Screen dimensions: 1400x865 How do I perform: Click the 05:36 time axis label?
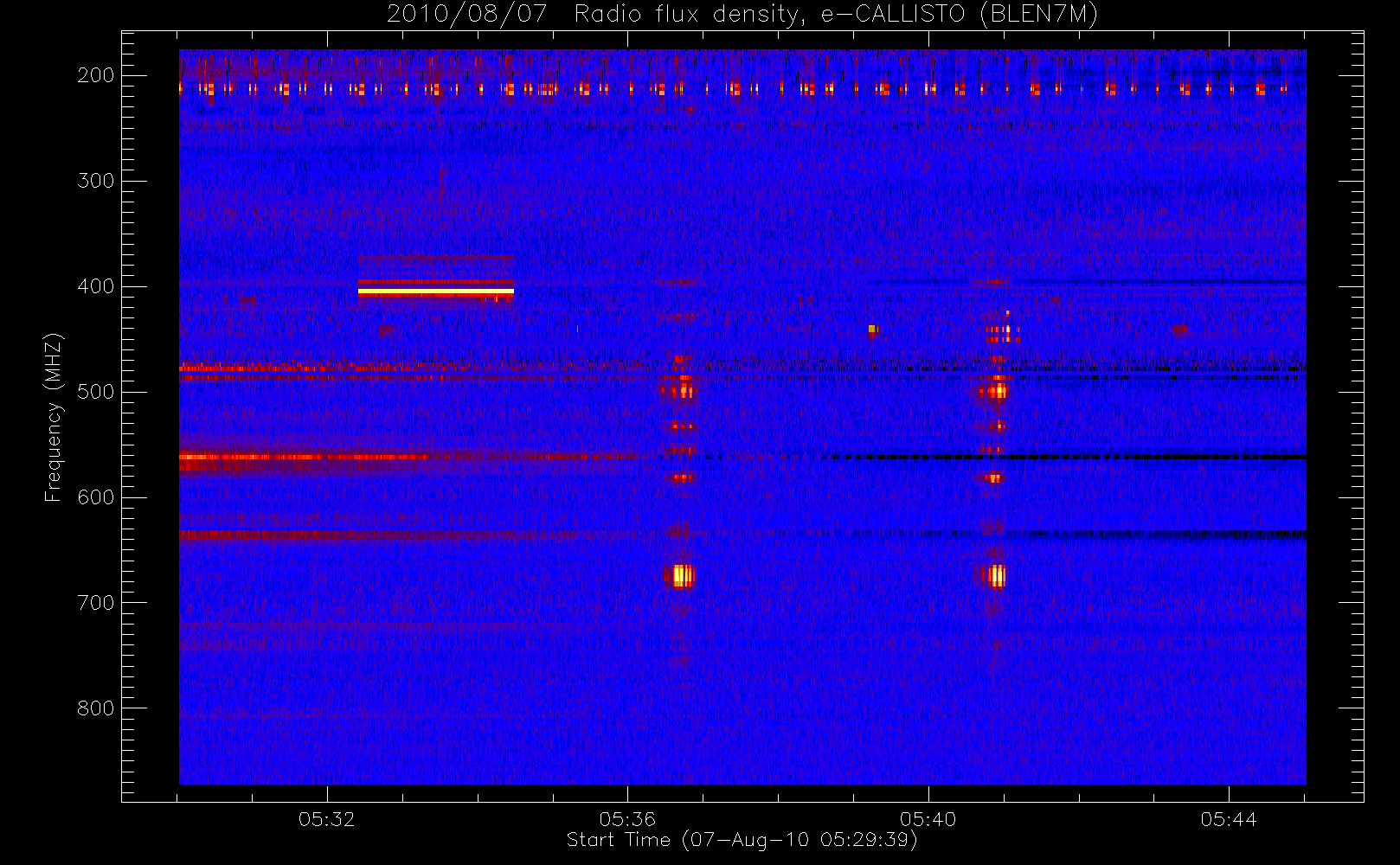pos(627,819)
